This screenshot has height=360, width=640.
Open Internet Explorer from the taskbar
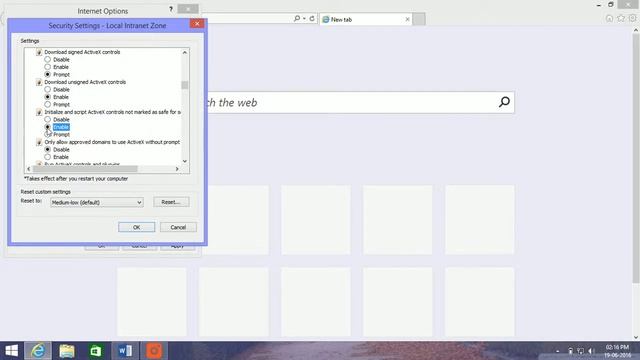(38, 351)
